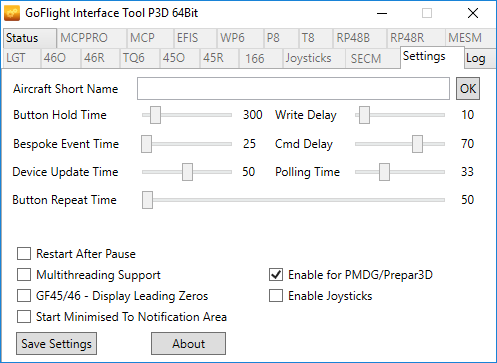The image size is (497, 363).
Task: Confirm aircraft name with OK button
Action: 468,89
